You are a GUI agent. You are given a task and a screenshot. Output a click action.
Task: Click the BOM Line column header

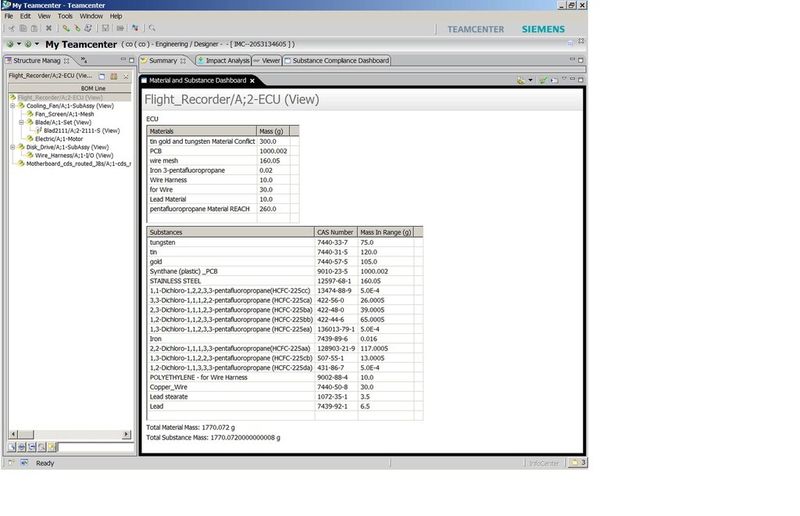click(70, 88)
